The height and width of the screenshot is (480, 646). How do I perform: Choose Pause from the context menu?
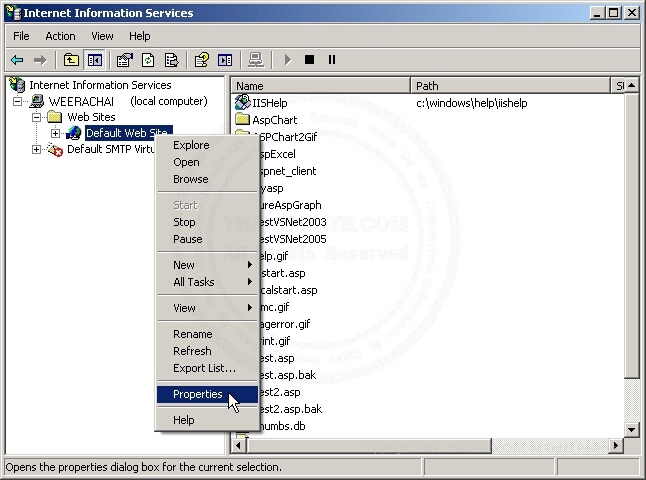(x=207, y=239)
